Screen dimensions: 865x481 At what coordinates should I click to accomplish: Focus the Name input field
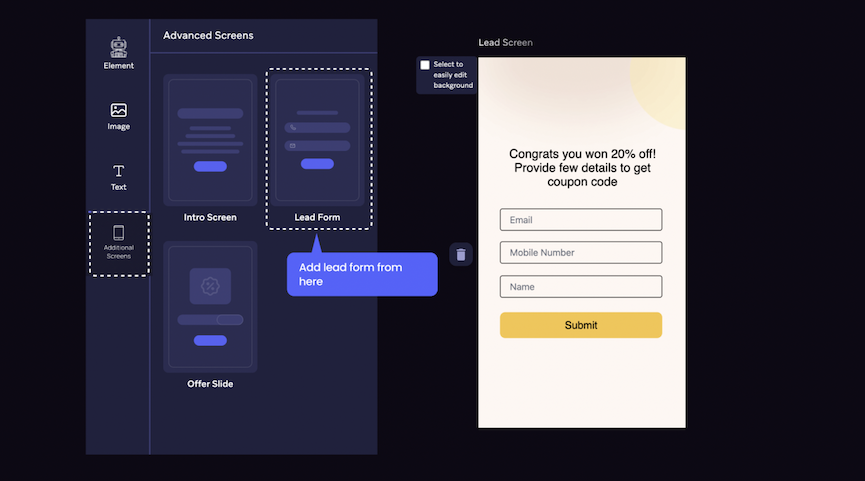(x=580, y=287)
